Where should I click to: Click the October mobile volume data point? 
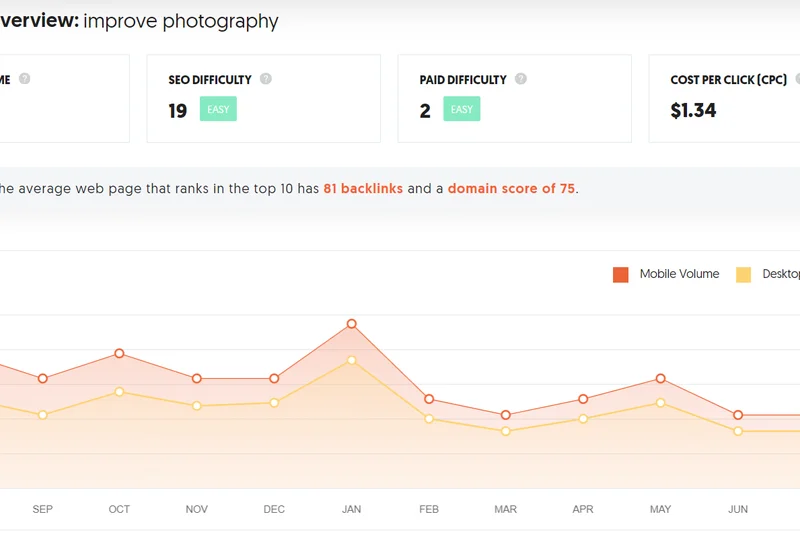pos(119,353)
